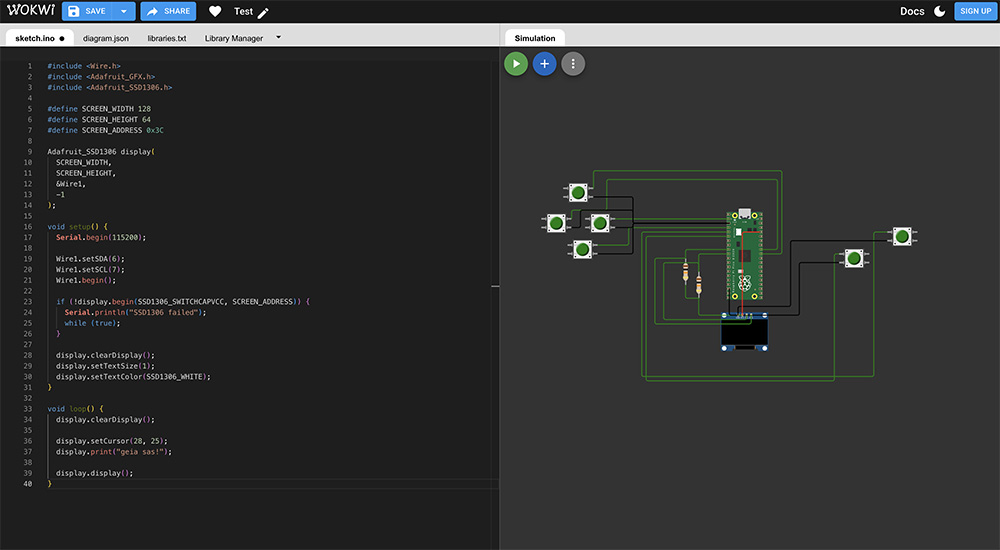1000x550 pixels.
Task: Click the 'Wire1.setSDA(6);' code line
Action: 90,258
